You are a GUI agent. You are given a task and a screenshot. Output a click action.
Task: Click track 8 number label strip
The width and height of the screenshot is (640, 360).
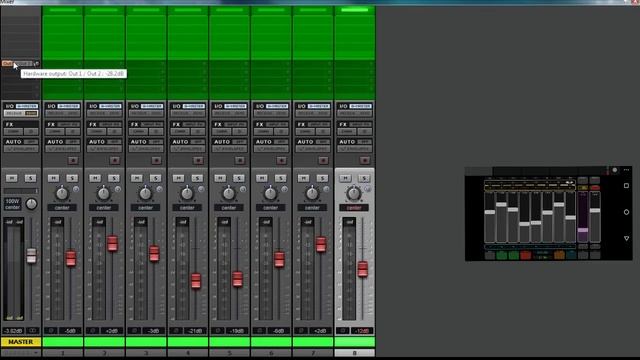coord(354,353)
